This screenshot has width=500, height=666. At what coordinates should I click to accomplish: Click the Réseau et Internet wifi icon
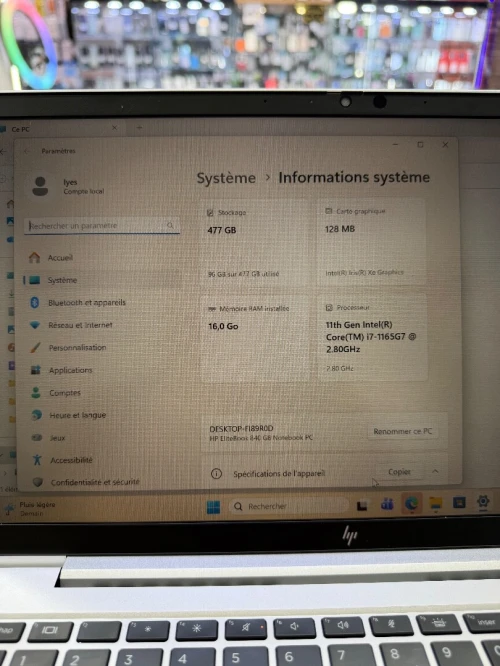click(x=35, y=325)
